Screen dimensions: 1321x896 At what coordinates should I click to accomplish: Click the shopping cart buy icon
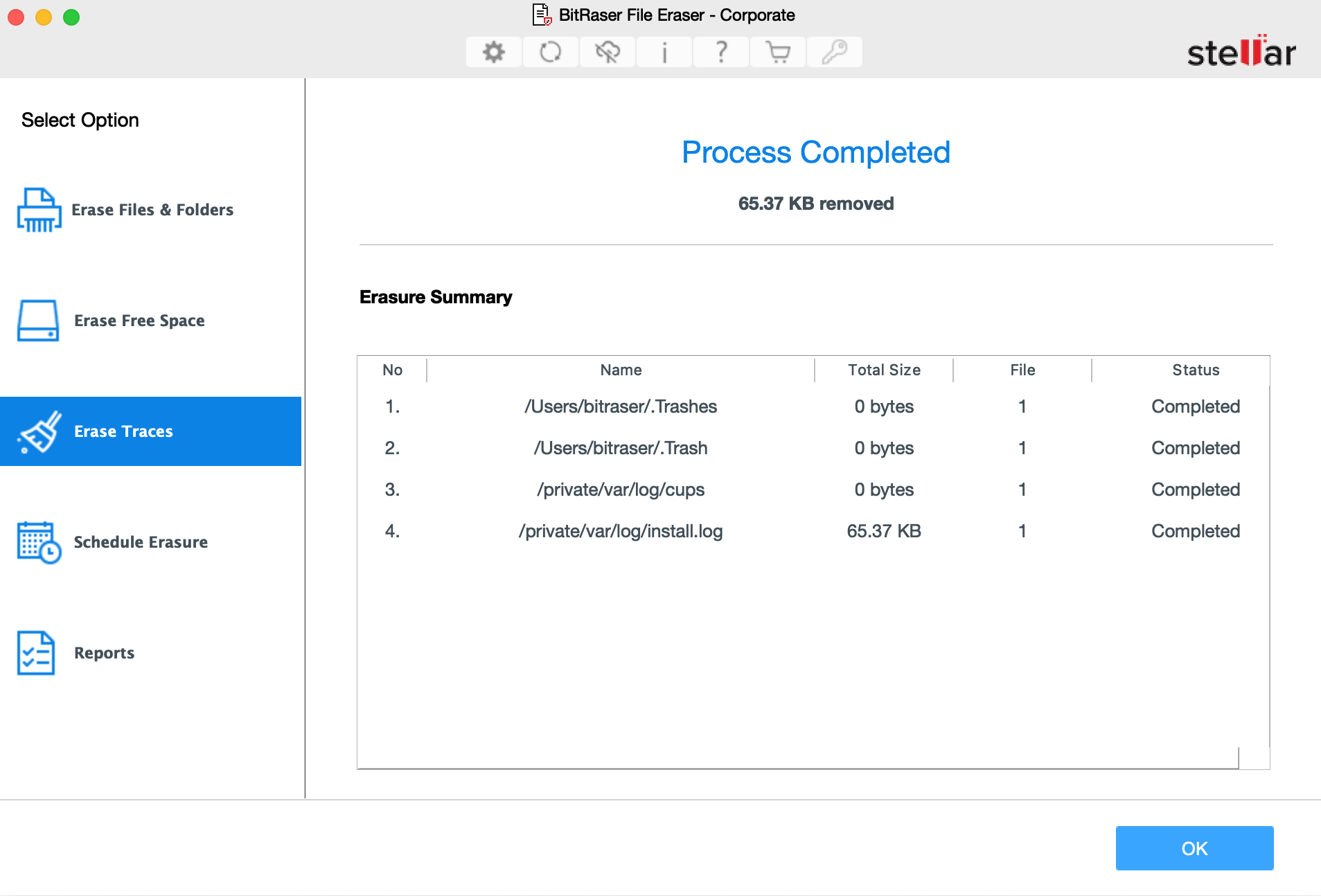click(778, 52)
